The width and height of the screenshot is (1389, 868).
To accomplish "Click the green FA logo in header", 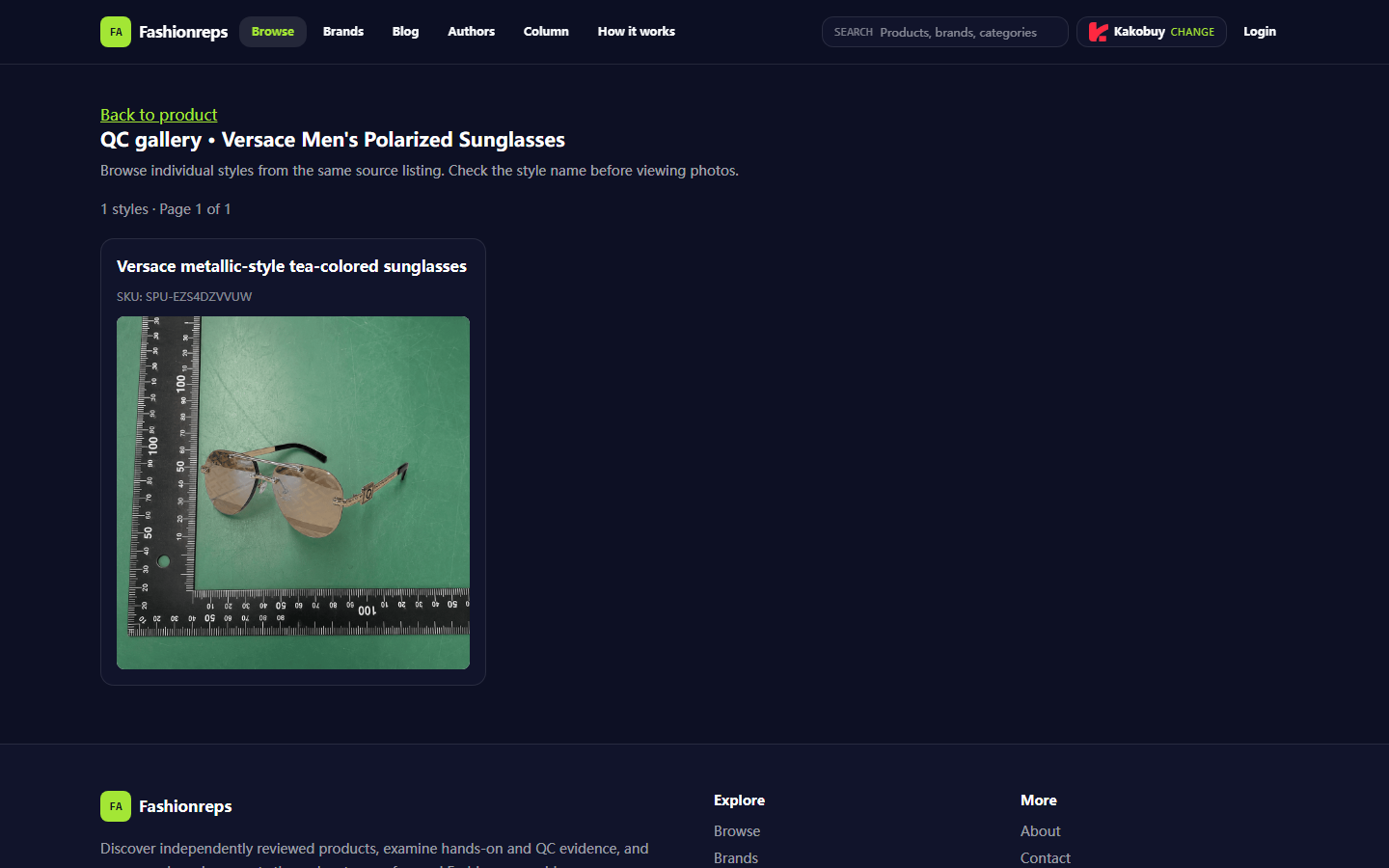I will click(116, 32).
